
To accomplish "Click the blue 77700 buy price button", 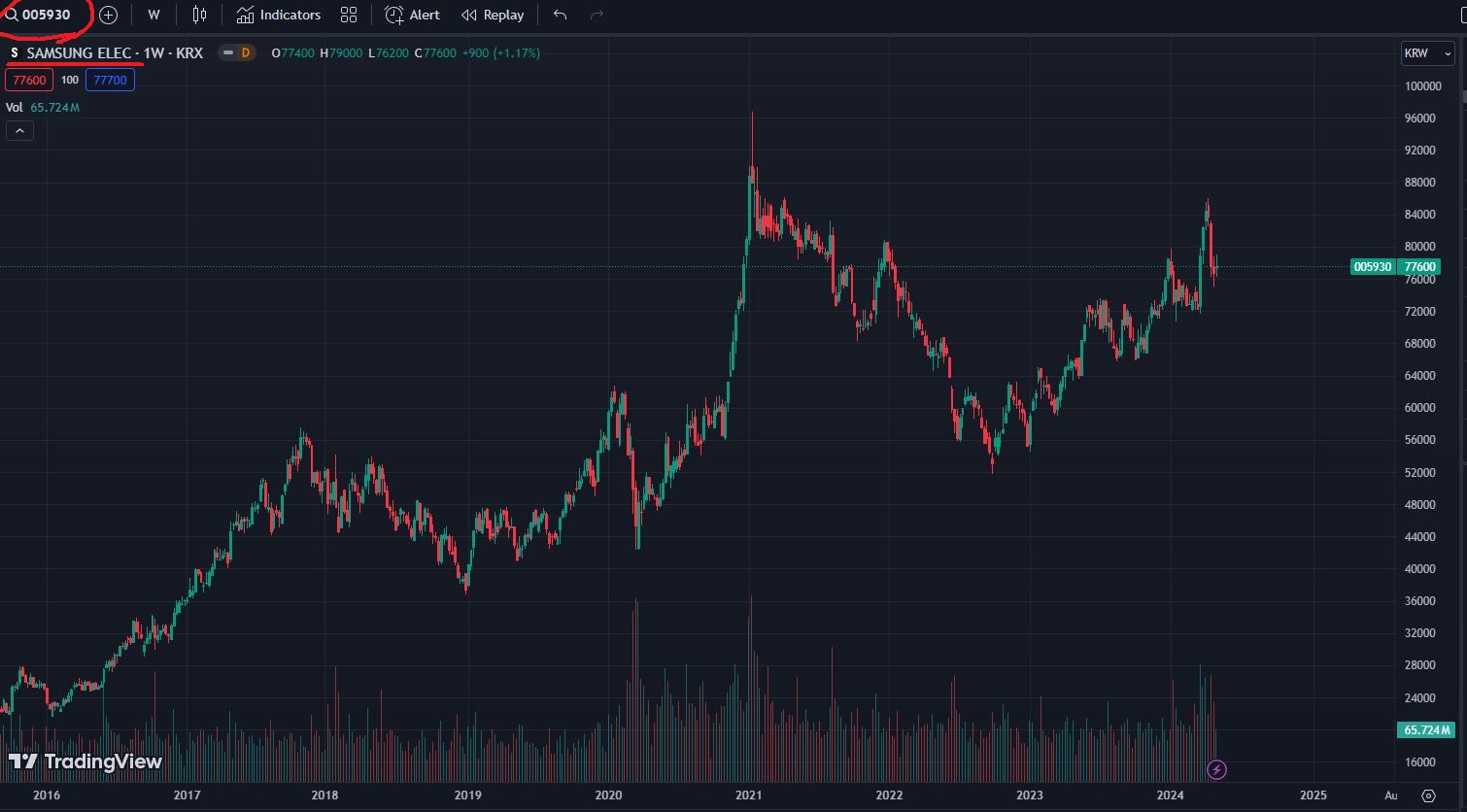I will click(110, 80).
